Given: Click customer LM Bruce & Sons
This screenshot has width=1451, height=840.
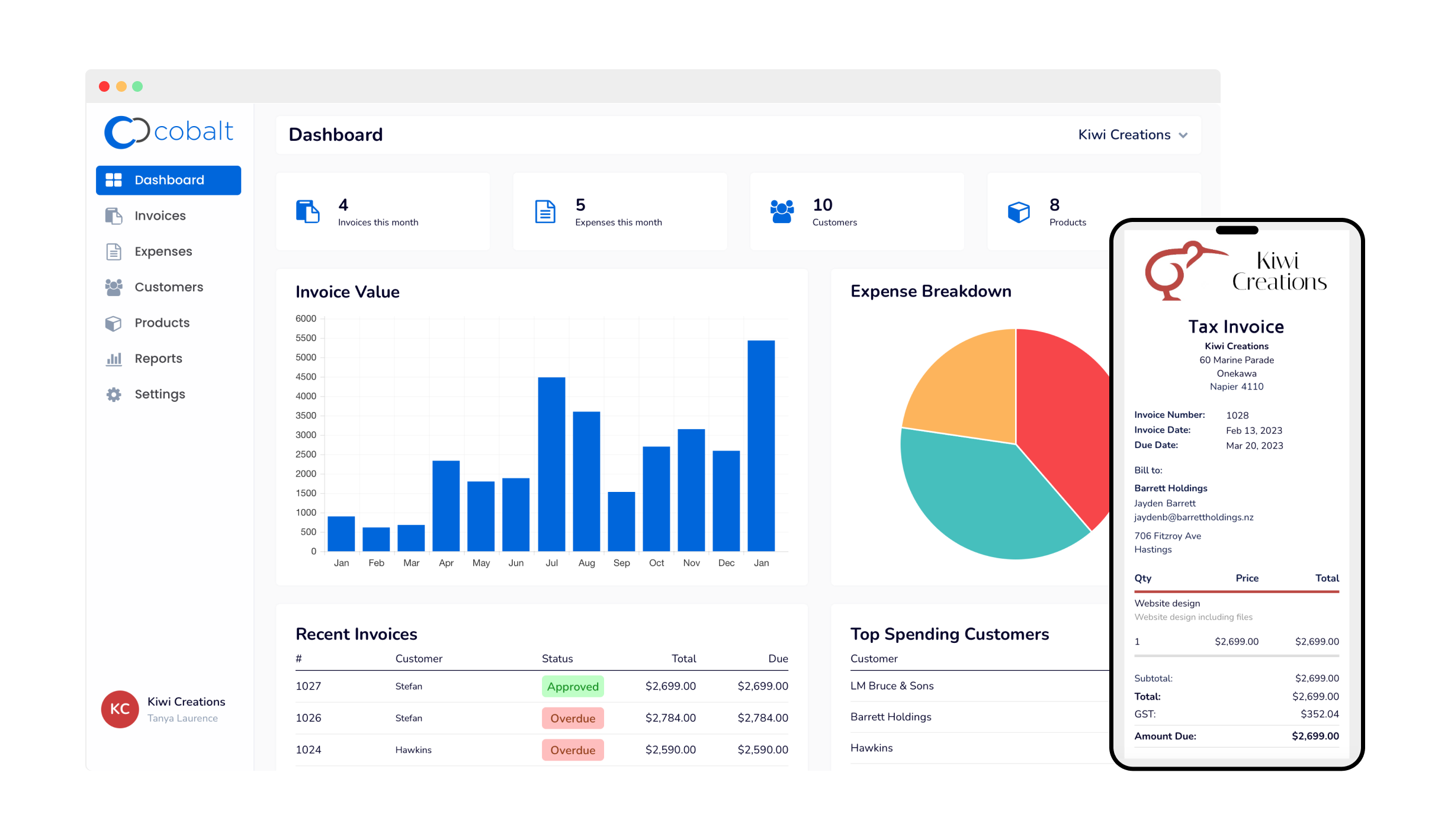Looking at the screenshot, I should point(891,685).
